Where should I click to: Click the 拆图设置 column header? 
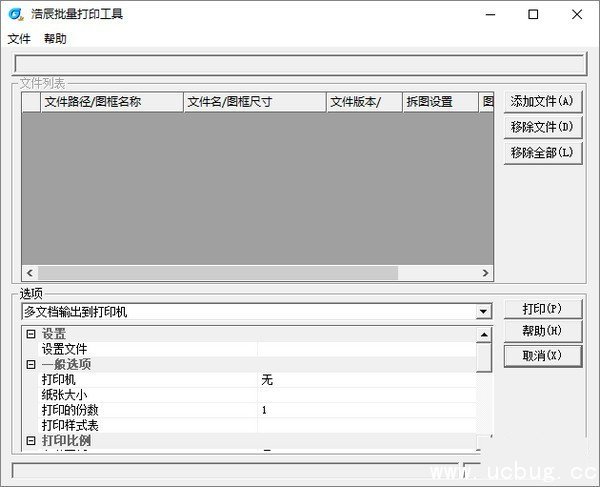[x=440, y=102]
